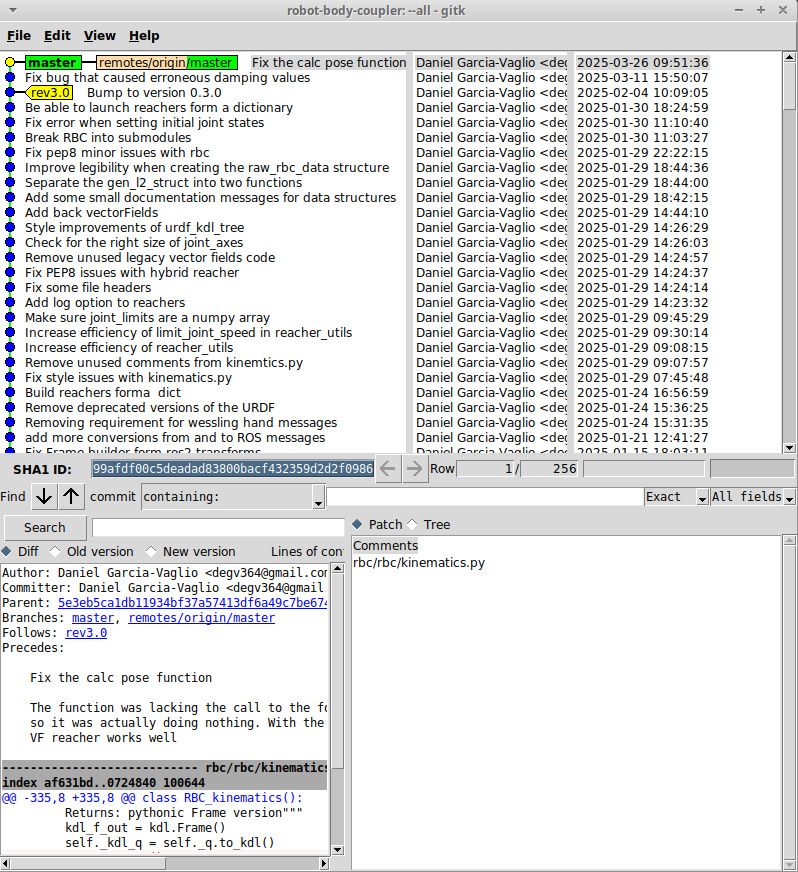Click the SHA1 ID input field
Image resolution: width=798 pixels, height=872 pixels.
click(232, 468)
